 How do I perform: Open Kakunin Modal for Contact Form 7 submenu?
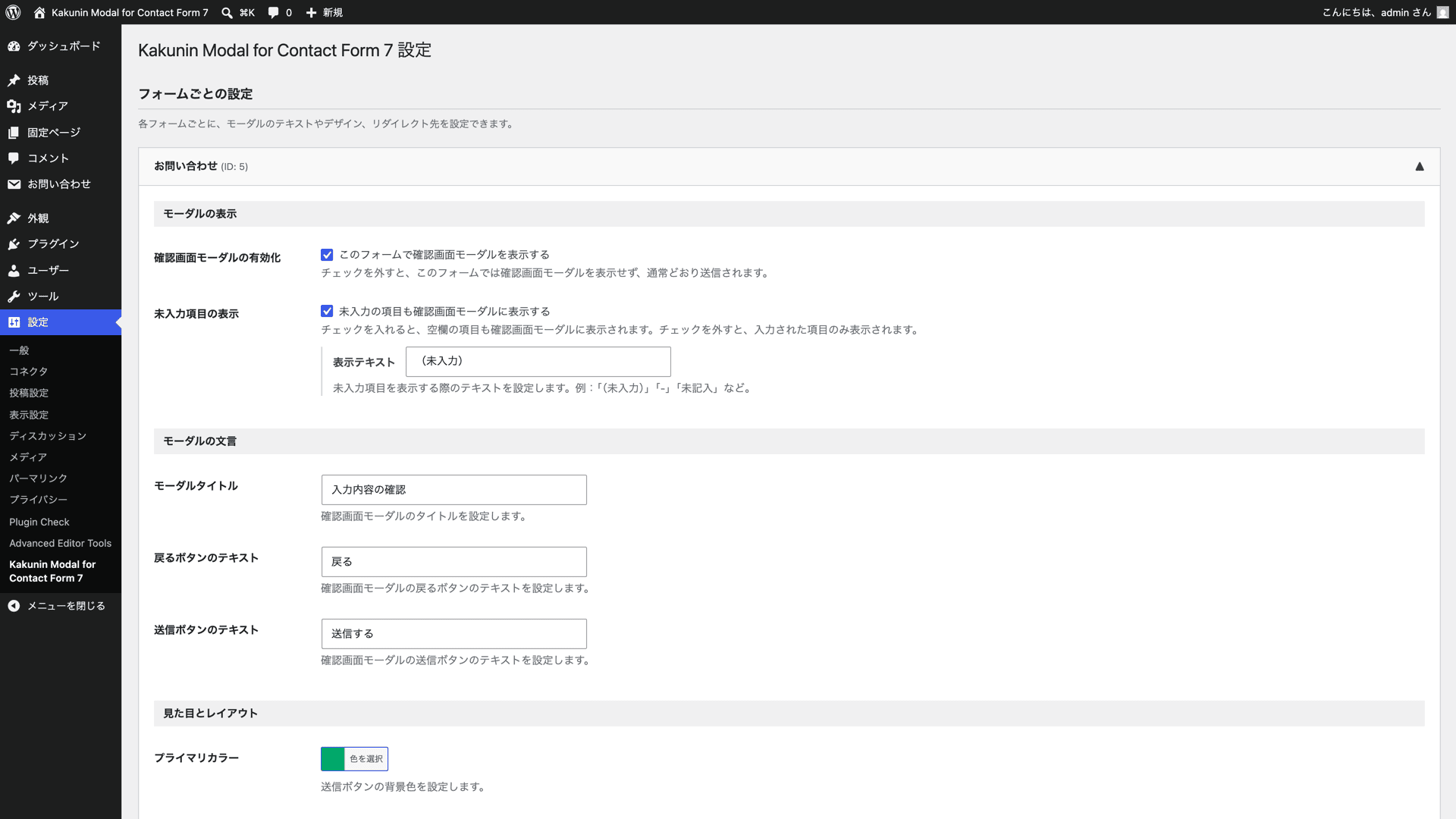52,572
